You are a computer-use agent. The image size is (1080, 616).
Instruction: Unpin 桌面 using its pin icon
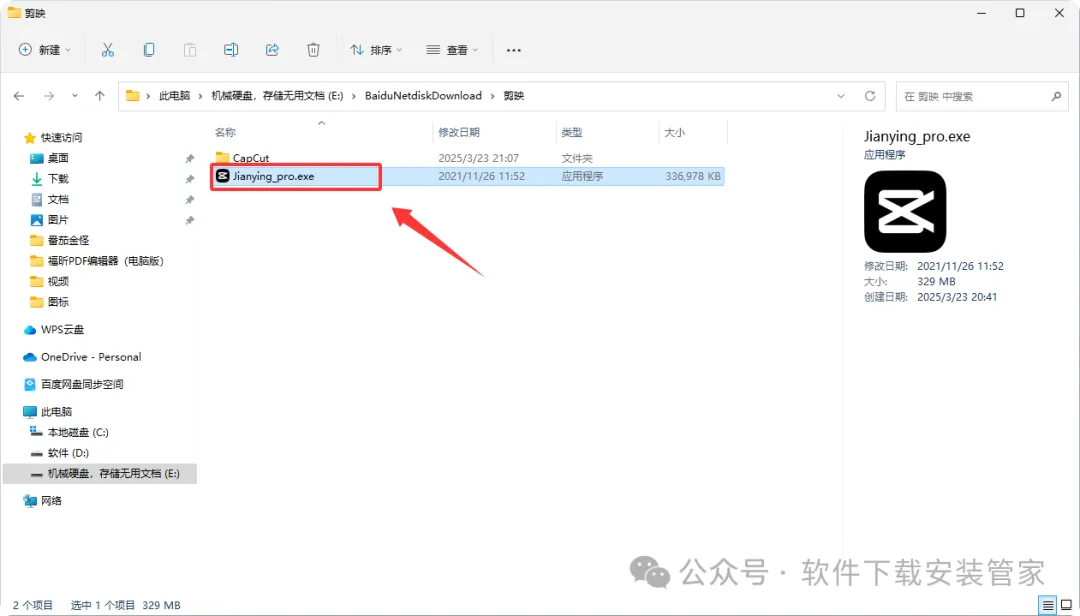coord(189,158)
